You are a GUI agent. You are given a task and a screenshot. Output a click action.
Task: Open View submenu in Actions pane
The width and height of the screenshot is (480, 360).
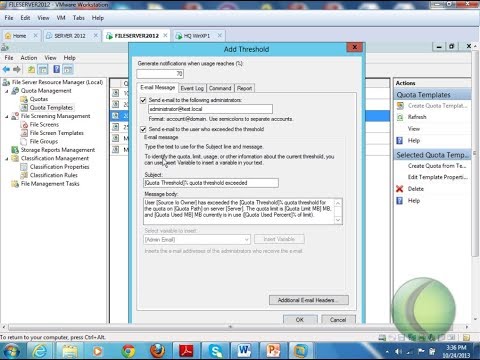(x=414, y=128)
